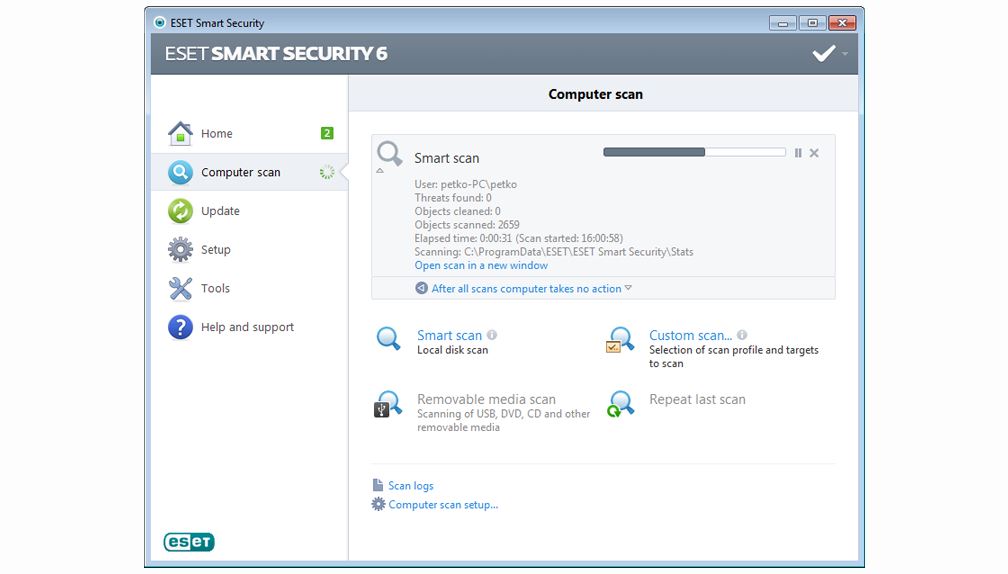Click the green Update arrows icon
1008x574 pixels.
click(180, 211)
